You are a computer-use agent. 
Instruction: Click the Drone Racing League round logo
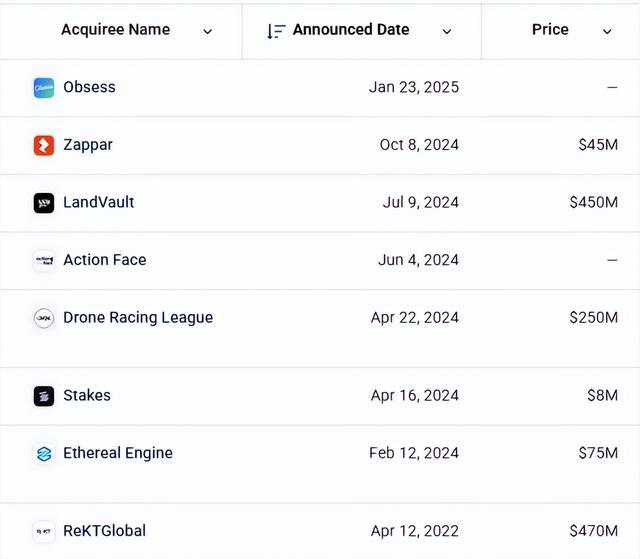(44, 318)
